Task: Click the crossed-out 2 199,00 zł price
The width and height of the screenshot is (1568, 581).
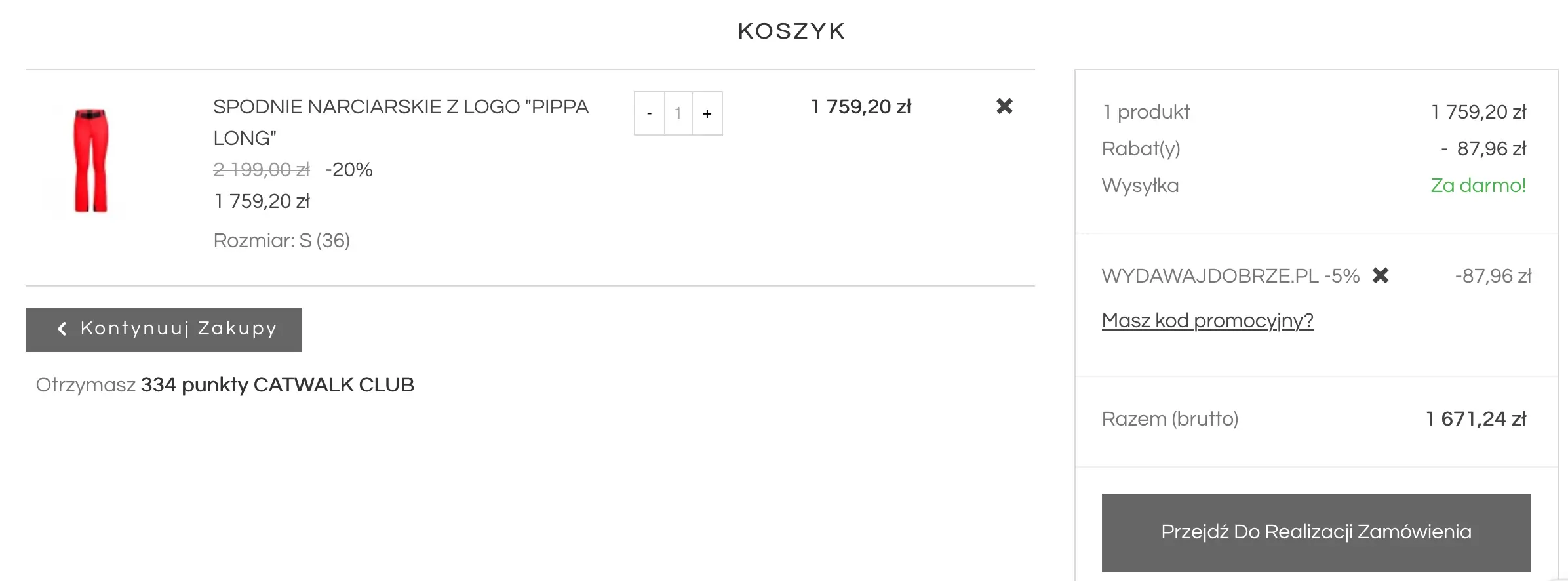Action: pyautogui.click(x=261, y=170)
